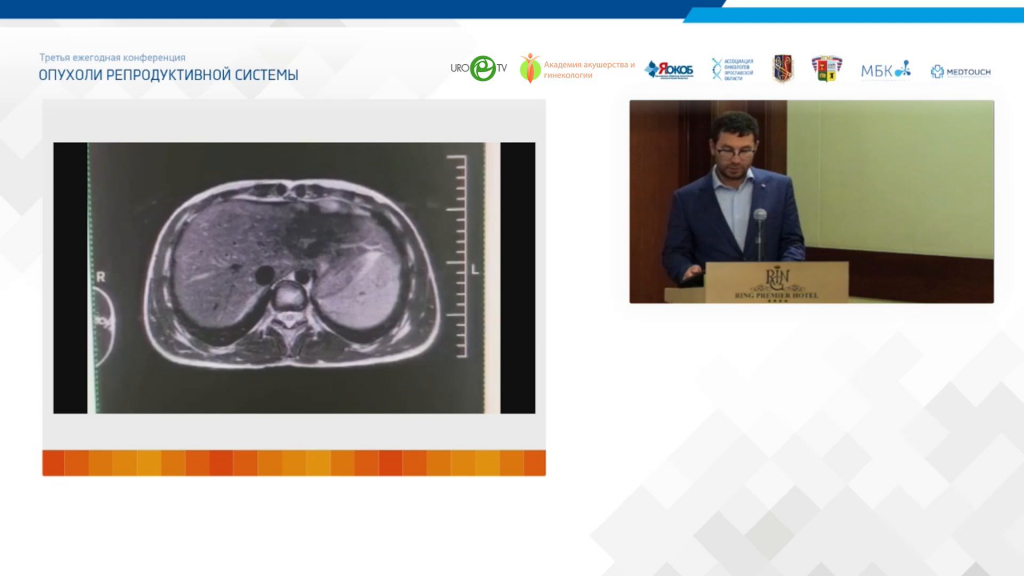Viewport: 1024px width, 576px height.
Task: Click the Третья ежегодная конференция subtitle
Action: pos(112,58)
